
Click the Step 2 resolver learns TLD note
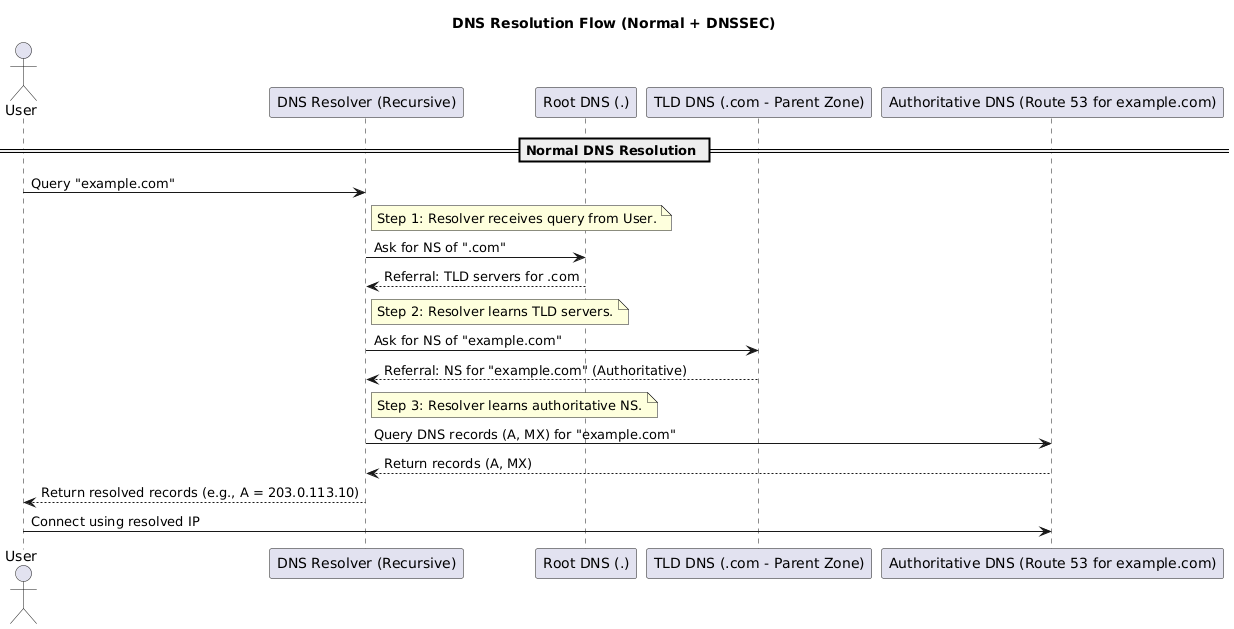click(498, 312)
